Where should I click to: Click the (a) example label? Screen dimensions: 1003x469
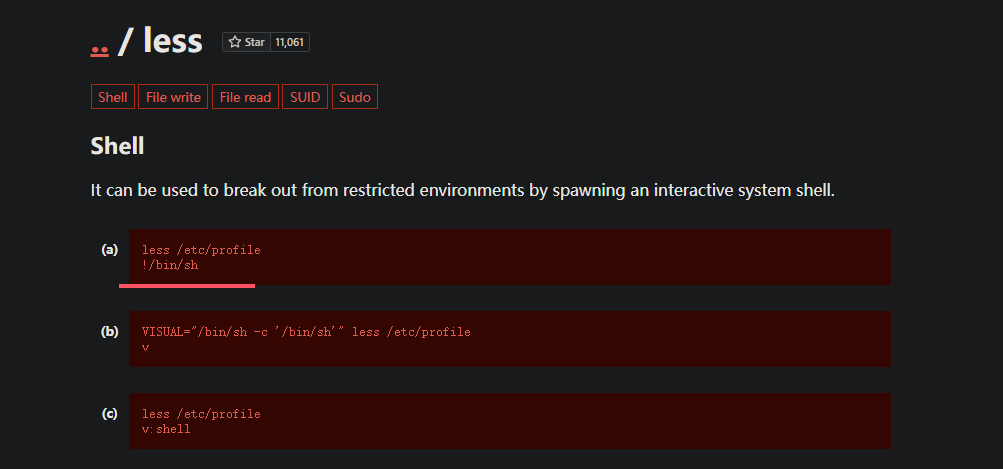tap(110, 249)
